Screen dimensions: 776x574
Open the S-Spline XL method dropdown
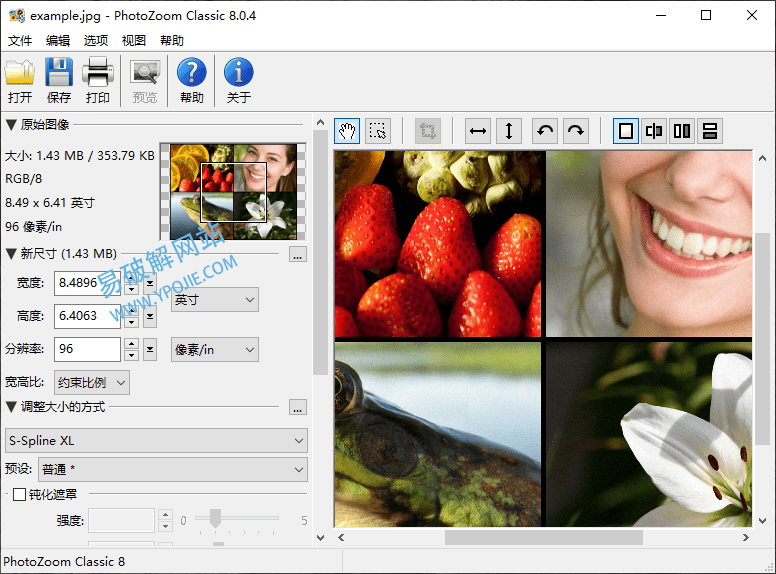156,440
